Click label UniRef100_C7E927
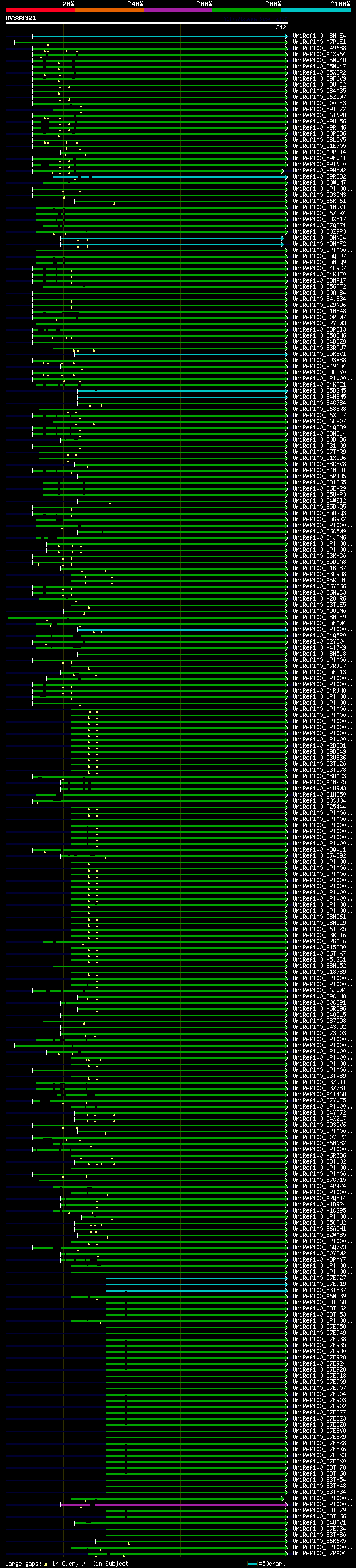Screen dimensions: 356x1568 coord(319,1278)
